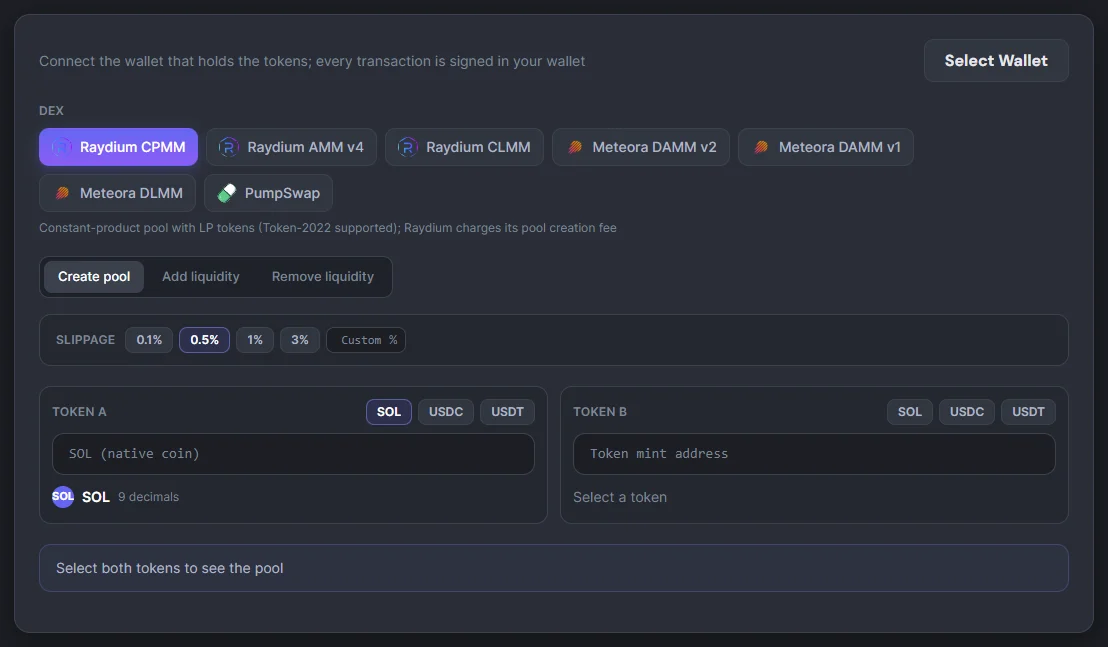This screenshot has height=647, width=1108.
Task: Pick USDT for Token B
Action: [1028, 412]
